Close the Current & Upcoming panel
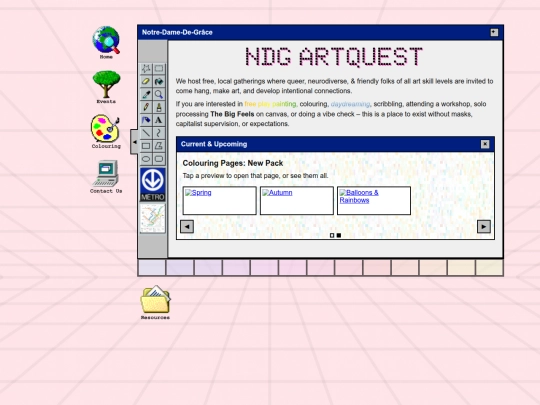The image size is (540, 405). pyautogui.click(x=485, y=144)
